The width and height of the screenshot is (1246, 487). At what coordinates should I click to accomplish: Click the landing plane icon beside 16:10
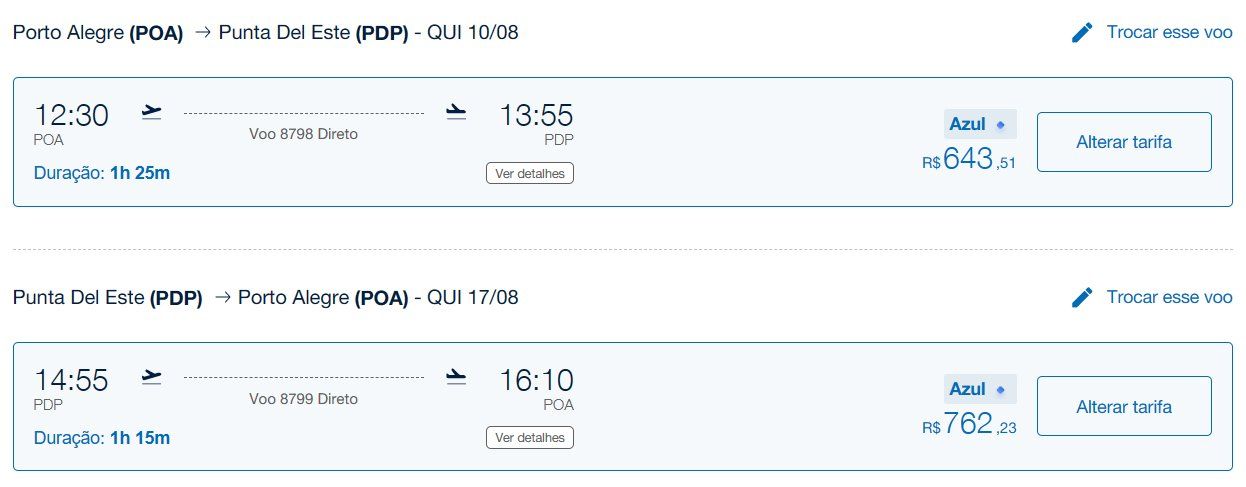click(456, 377)
